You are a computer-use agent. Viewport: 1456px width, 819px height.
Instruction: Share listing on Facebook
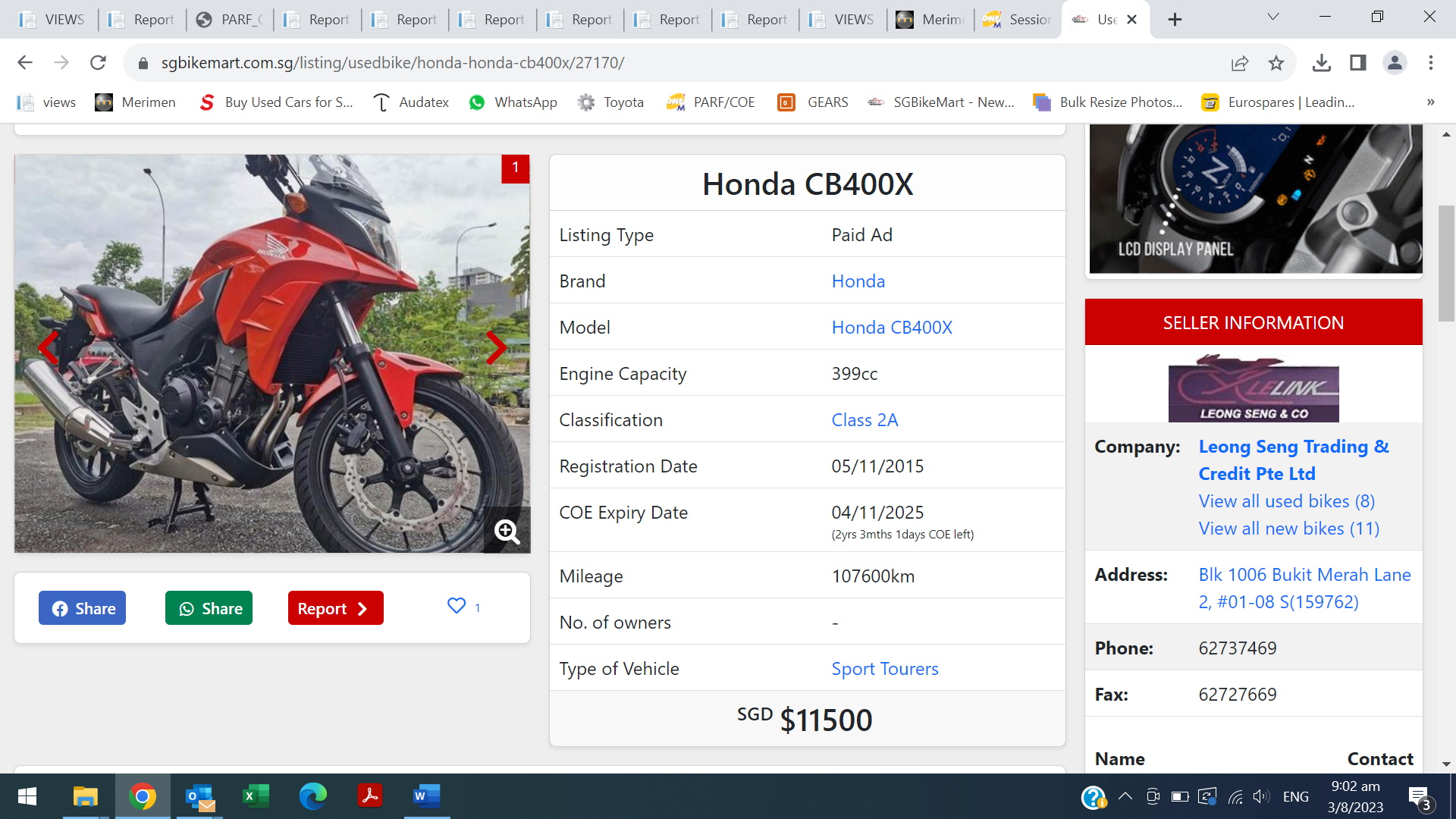pyautogui.click(x=83, y=608)
